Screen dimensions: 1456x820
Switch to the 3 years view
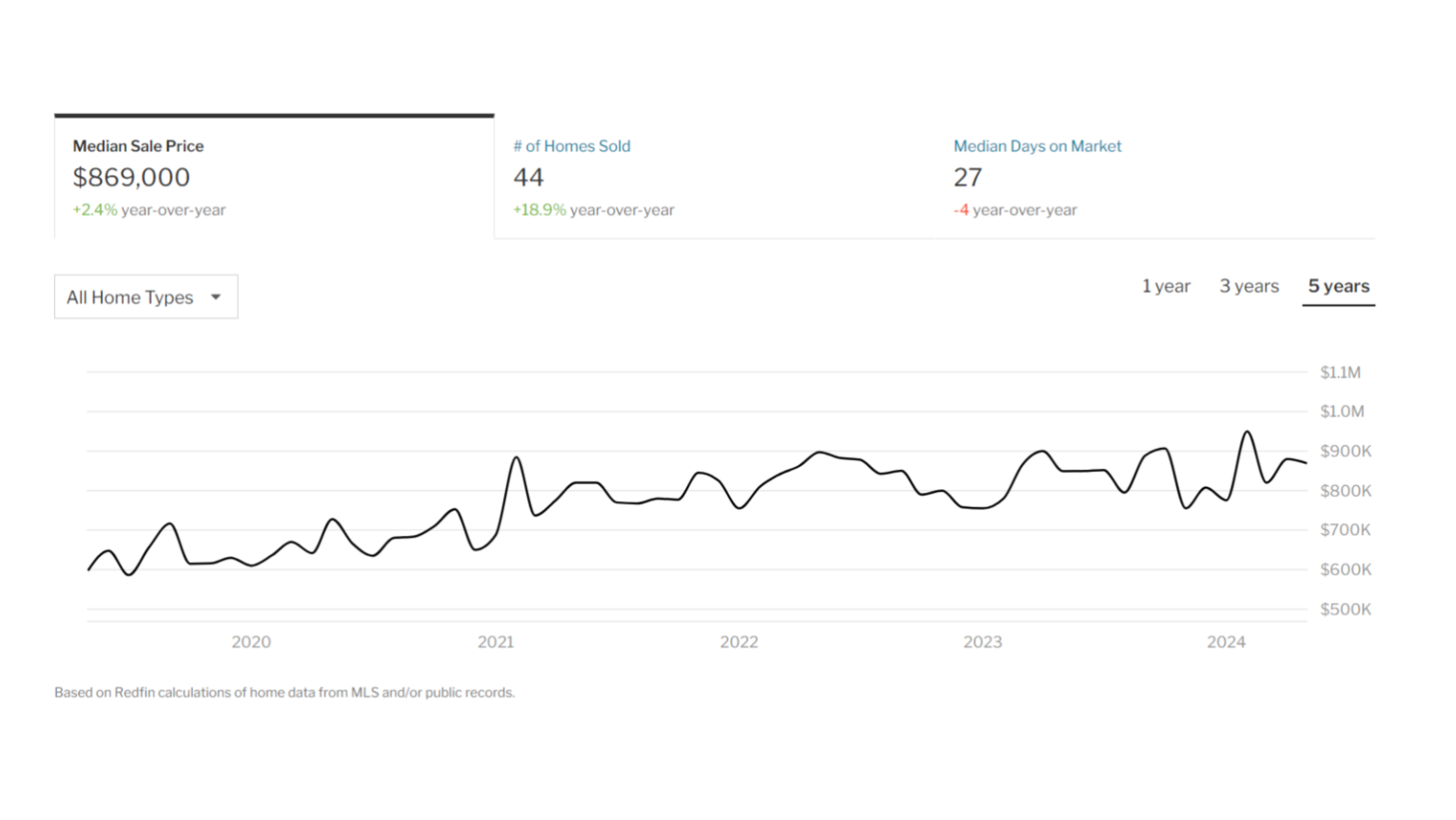pyautogui.click(x=1249, y=287)
